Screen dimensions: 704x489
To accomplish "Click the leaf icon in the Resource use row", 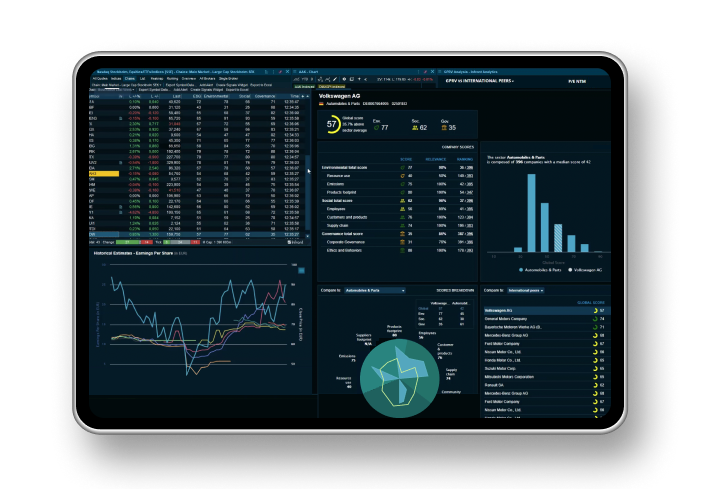I will (402, 176).
